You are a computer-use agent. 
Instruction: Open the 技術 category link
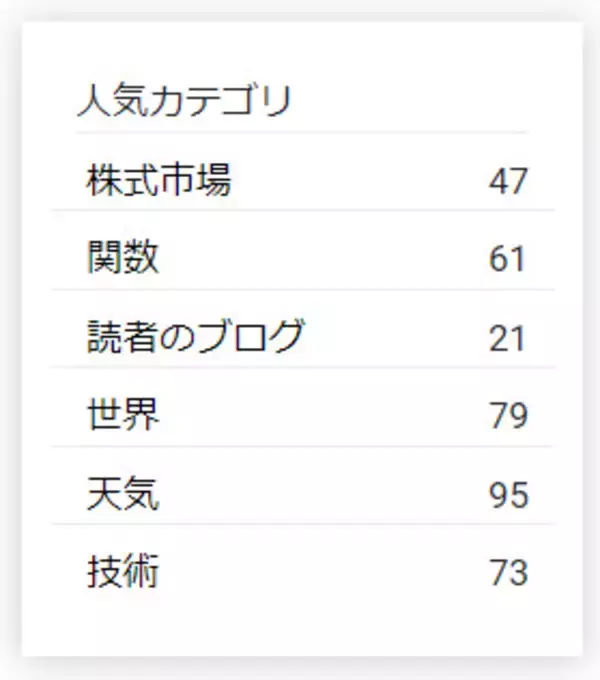pos(123,573)
